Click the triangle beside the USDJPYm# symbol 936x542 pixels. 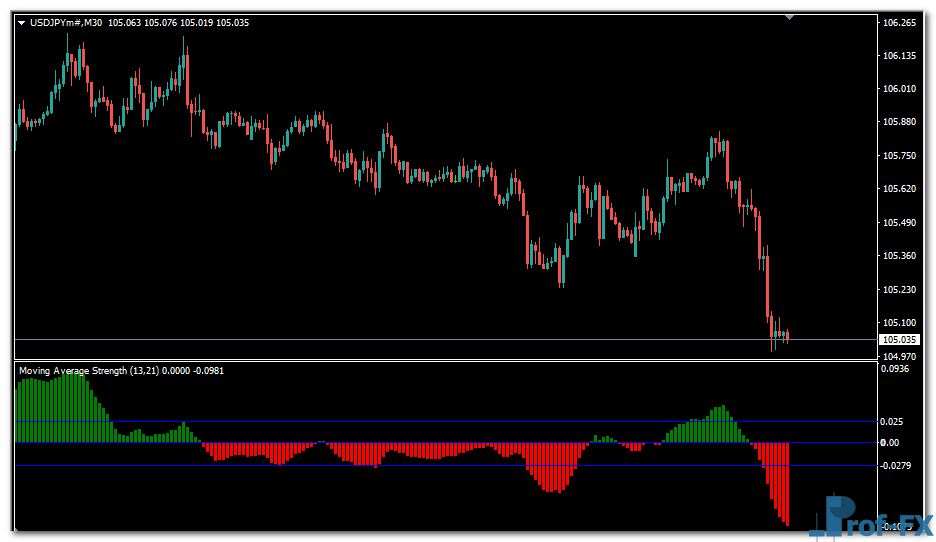(x=22, y=23)
